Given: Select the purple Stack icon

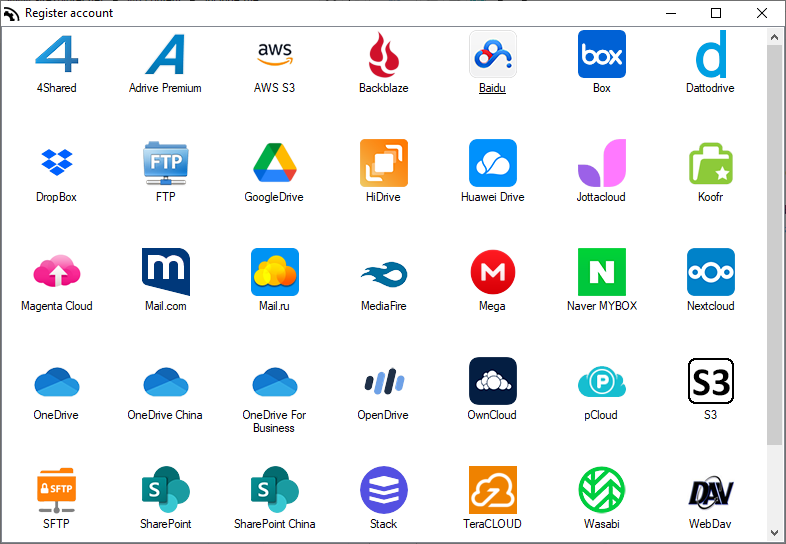Looking at the screenshot, I should coord(384,490).
